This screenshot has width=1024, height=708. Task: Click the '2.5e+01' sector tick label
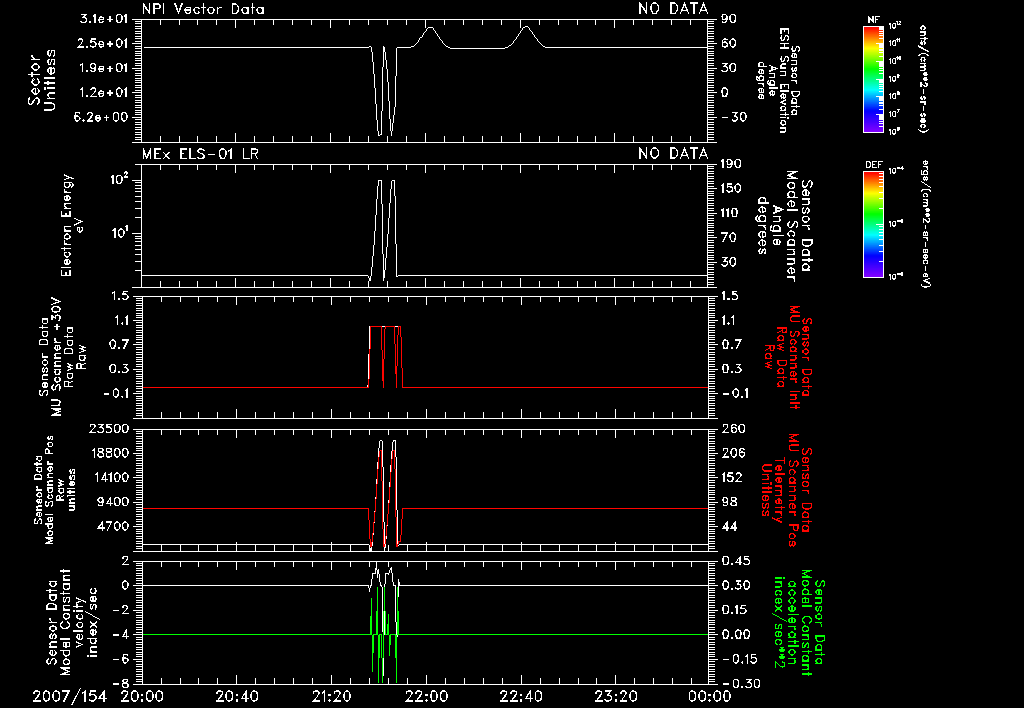103,44
